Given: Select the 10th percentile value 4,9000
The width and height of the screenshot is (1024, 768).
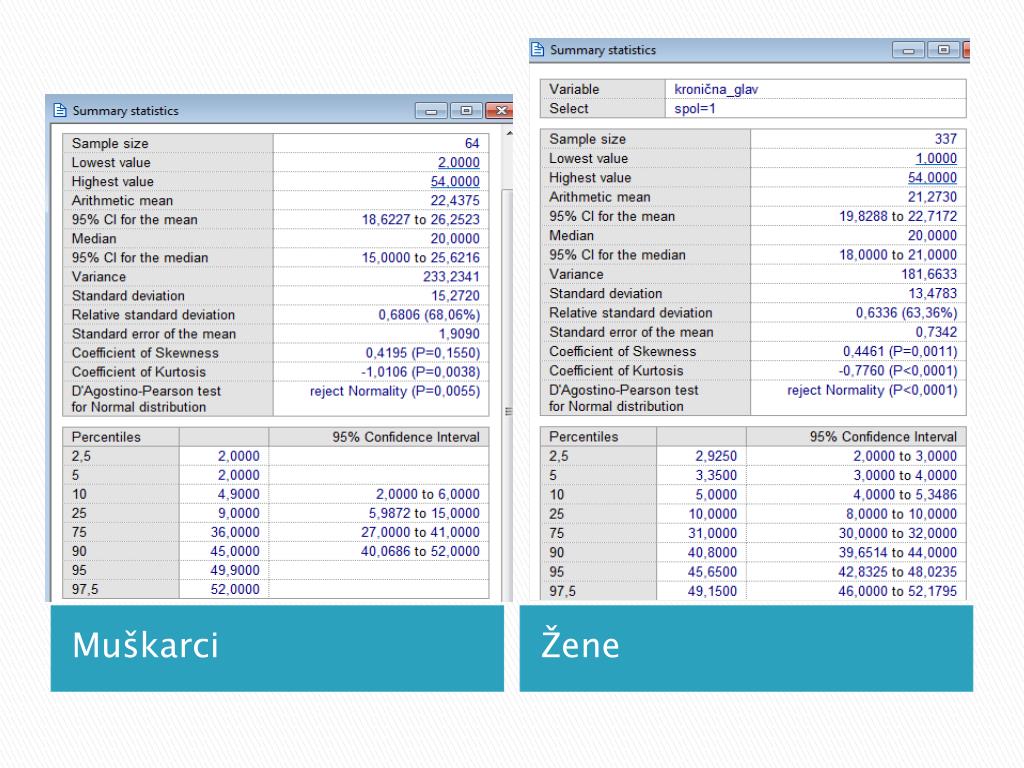Looking at the screenshot, I should coord(238,494).
